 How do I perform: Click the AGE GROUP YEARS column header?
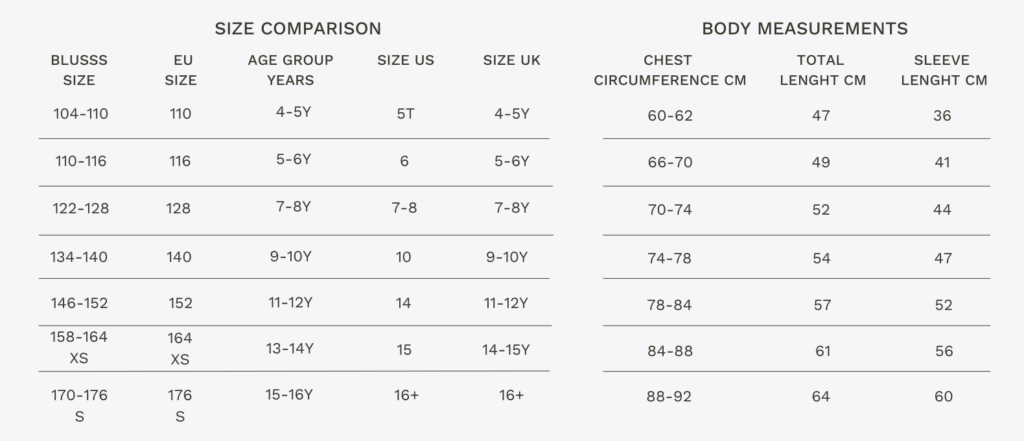pyautogui.click(x=290, y=70)
